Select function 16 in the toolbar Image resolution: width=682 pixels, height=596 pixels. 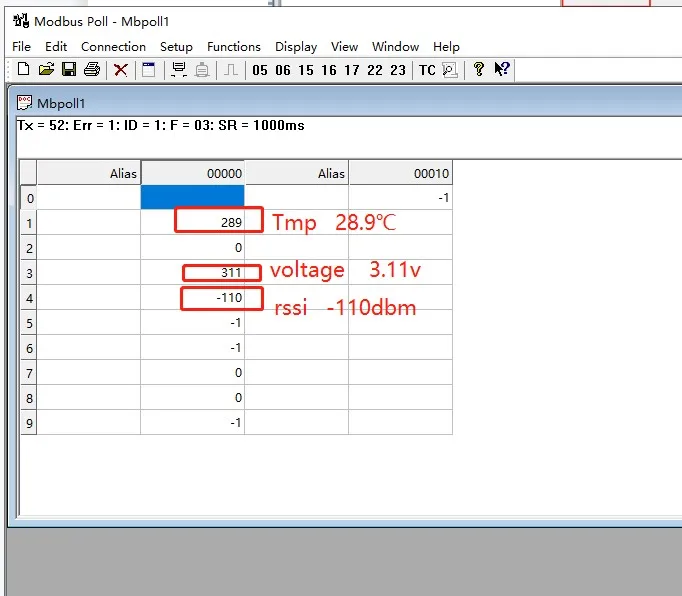point(329,70)
